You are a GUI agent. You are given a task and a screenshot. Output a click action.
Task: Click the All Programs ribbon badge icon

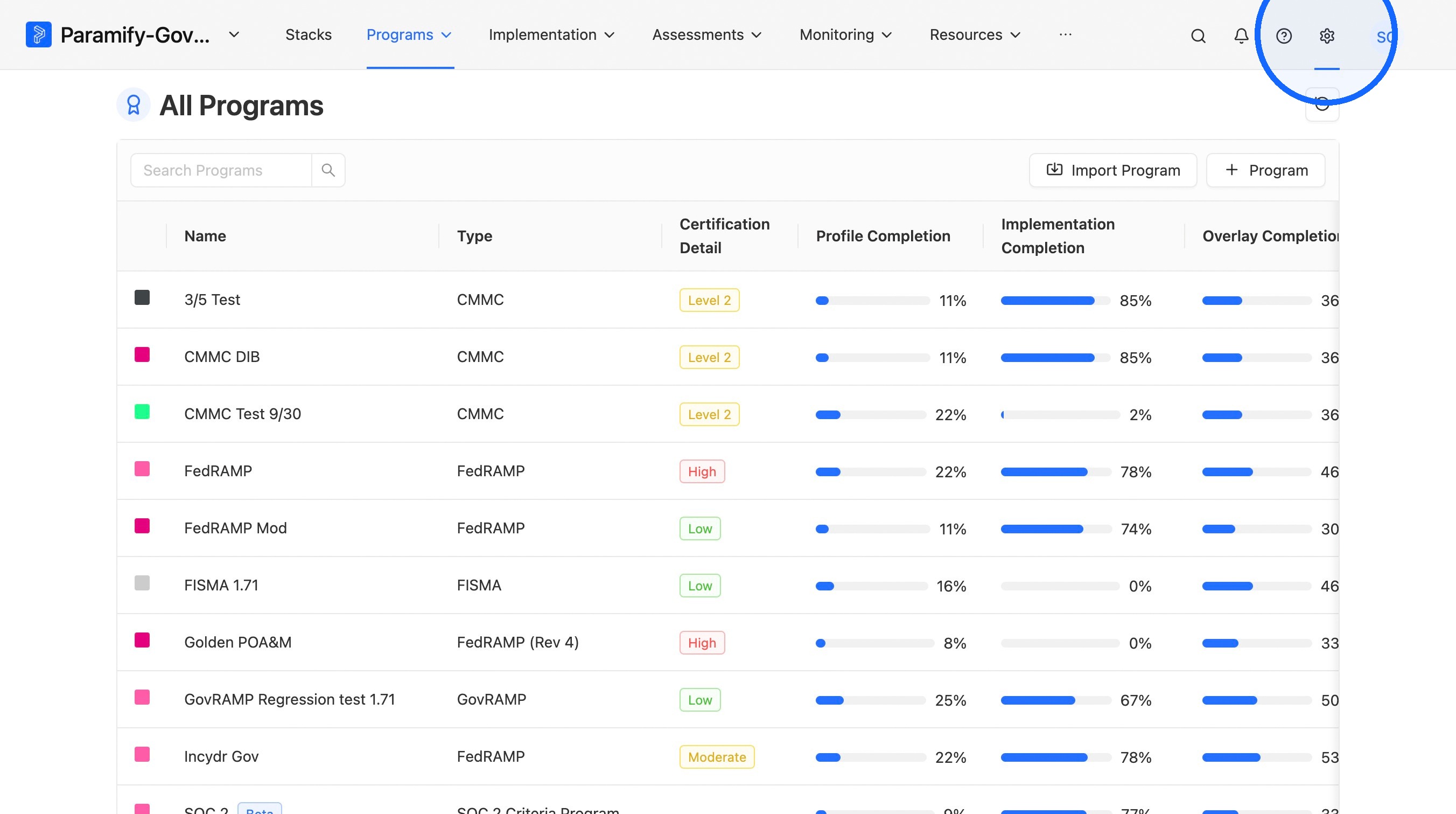click(x=134, y=105)
